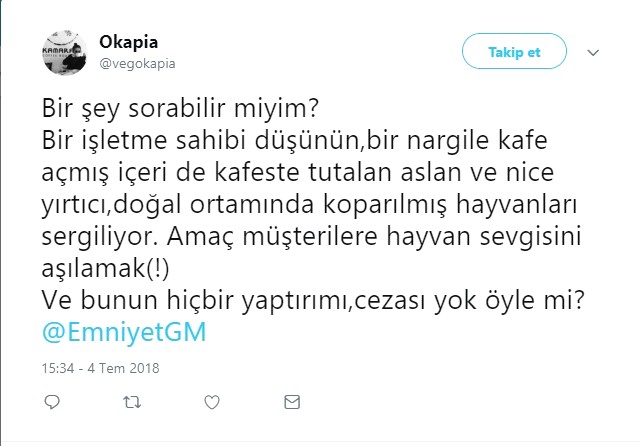640x446 pixels.
Task: Retweet this tweet using the retweet icon
Action: pos(132,402)
